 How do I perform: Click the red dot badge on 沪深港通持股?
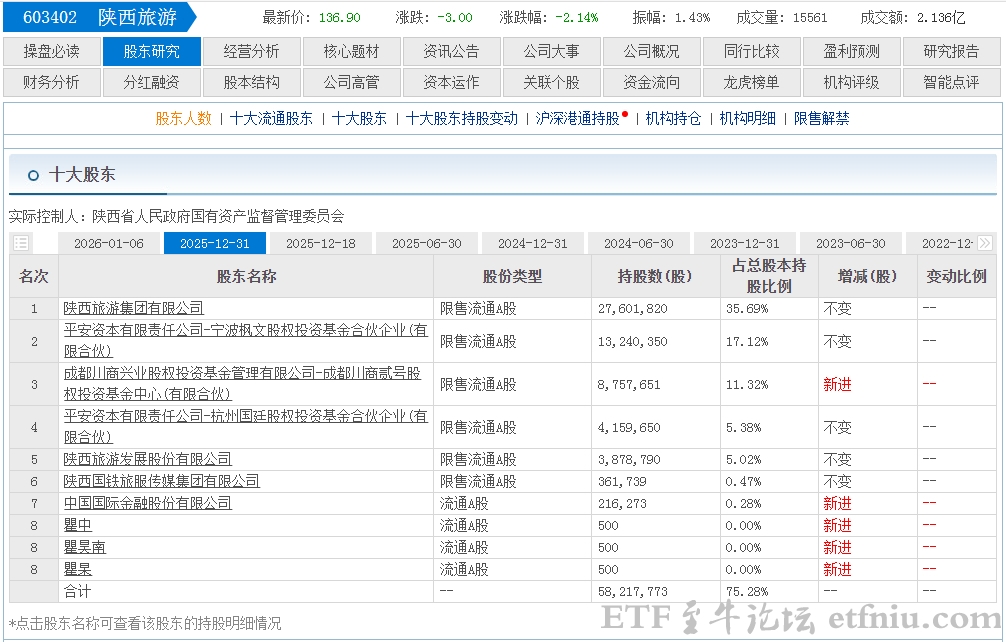pyautogui.click(x=627, y=113)
